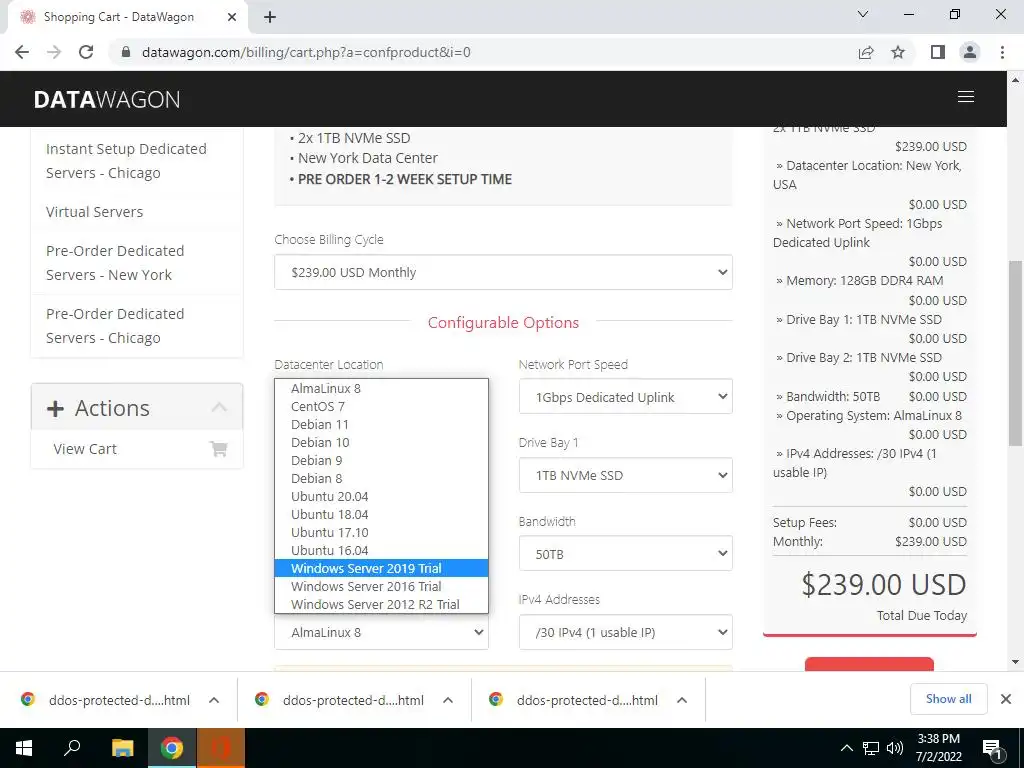Select Windows Server 2019 Trial

click(381, 568)
